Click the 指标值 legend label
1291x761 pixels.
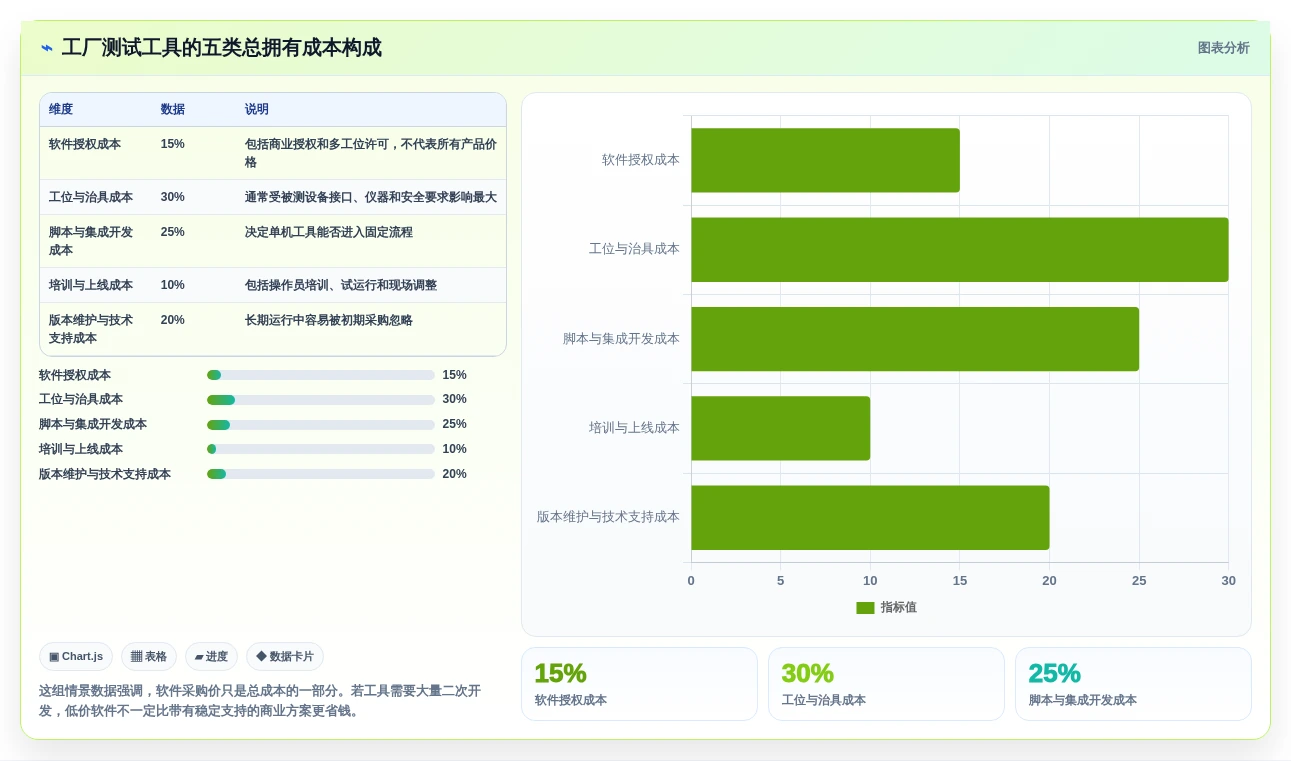(x=898, y=608)
